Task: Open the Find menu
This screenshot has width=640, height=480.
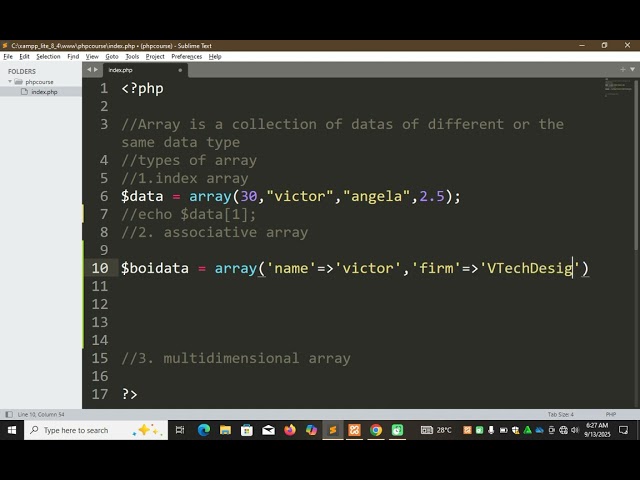Action: click(x=73, y=56)
